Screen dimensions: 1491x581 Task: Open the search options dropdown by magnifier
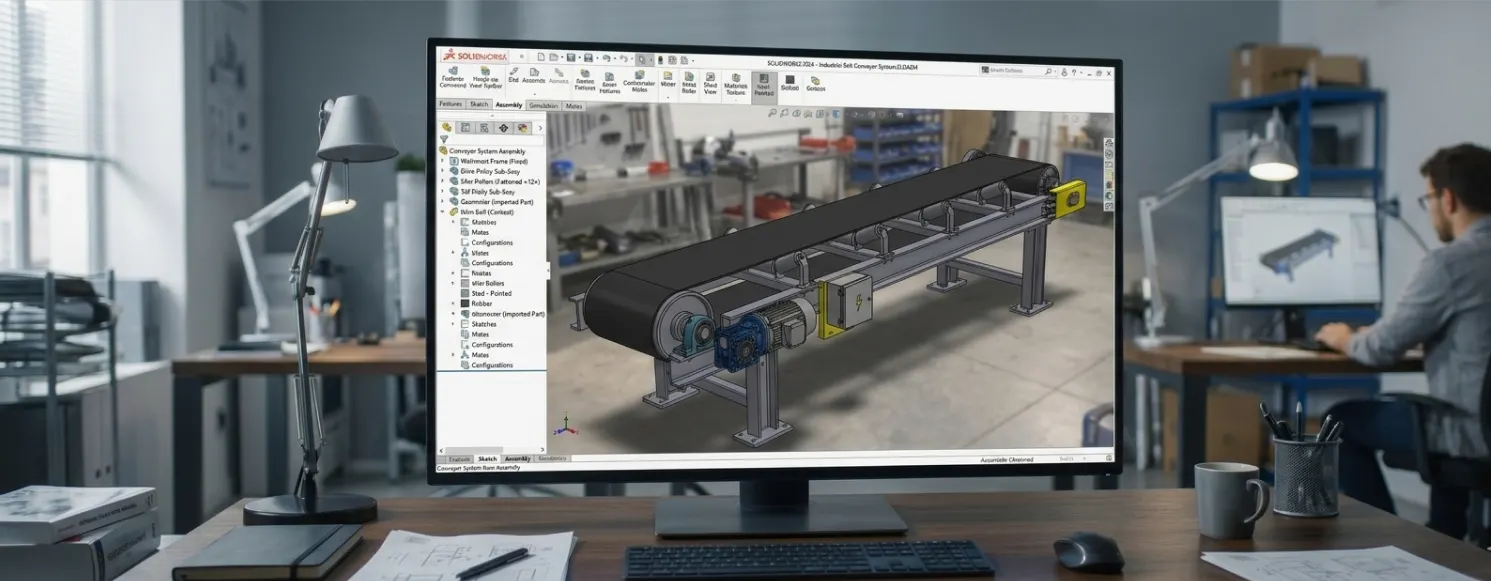[1055, 71]
